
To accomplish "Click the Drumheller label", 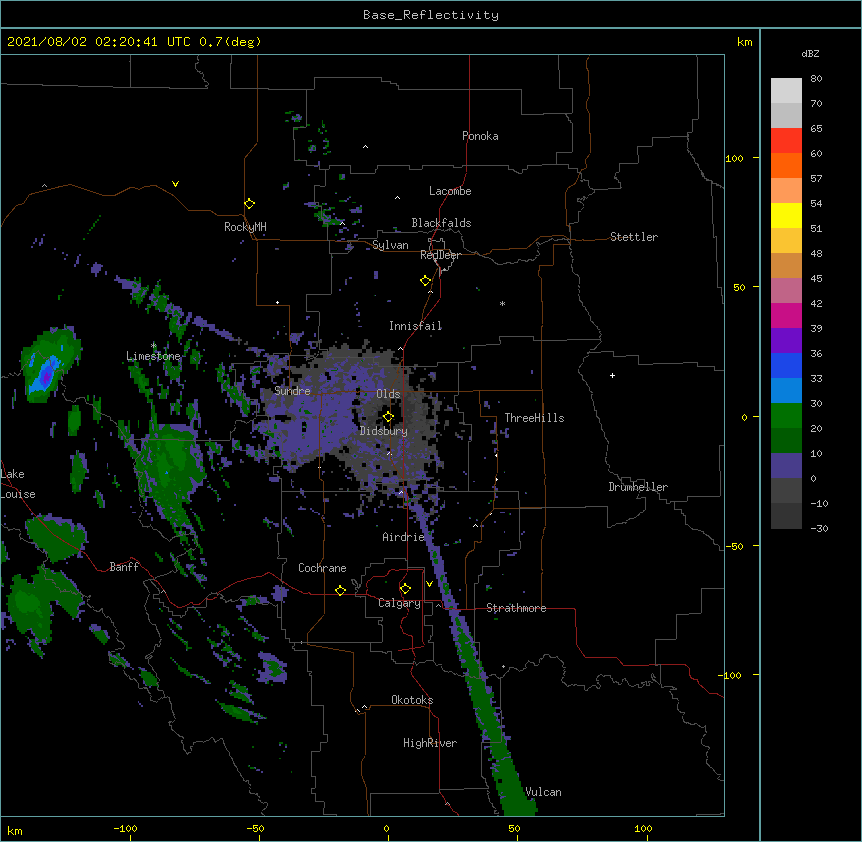I will pos(638,487).
